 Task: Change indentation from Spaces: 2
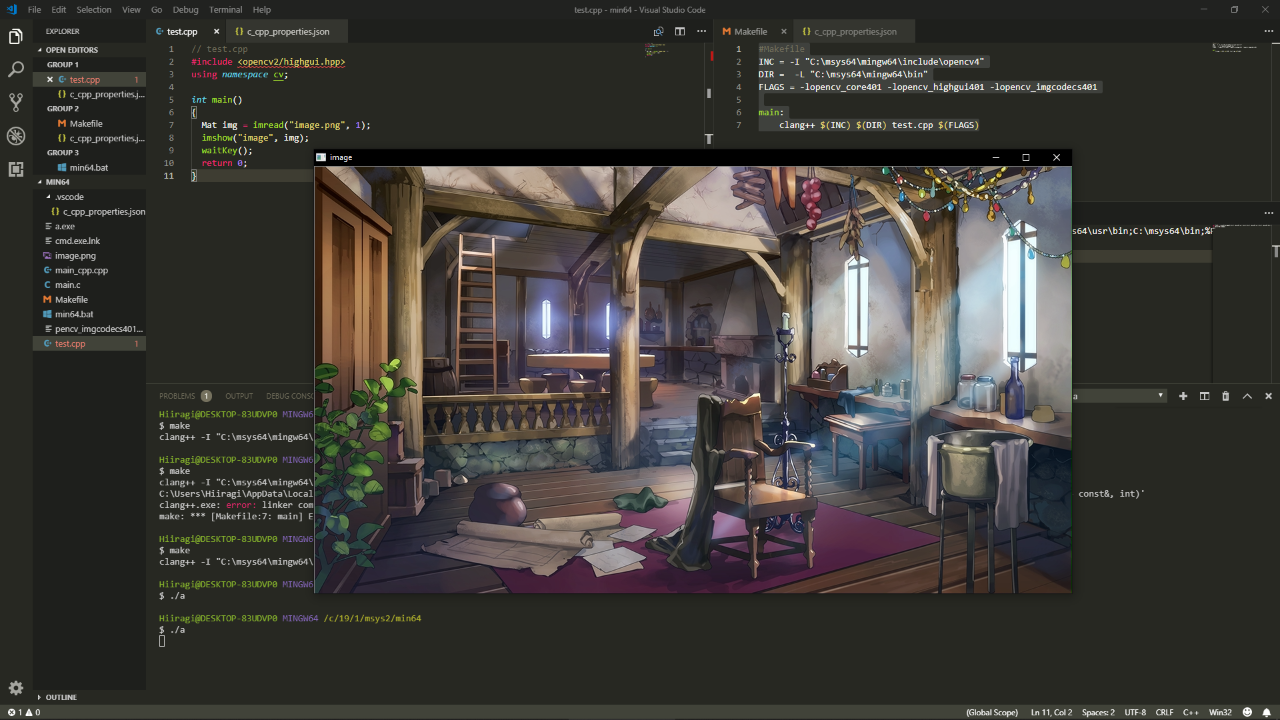pos(1098,712)
